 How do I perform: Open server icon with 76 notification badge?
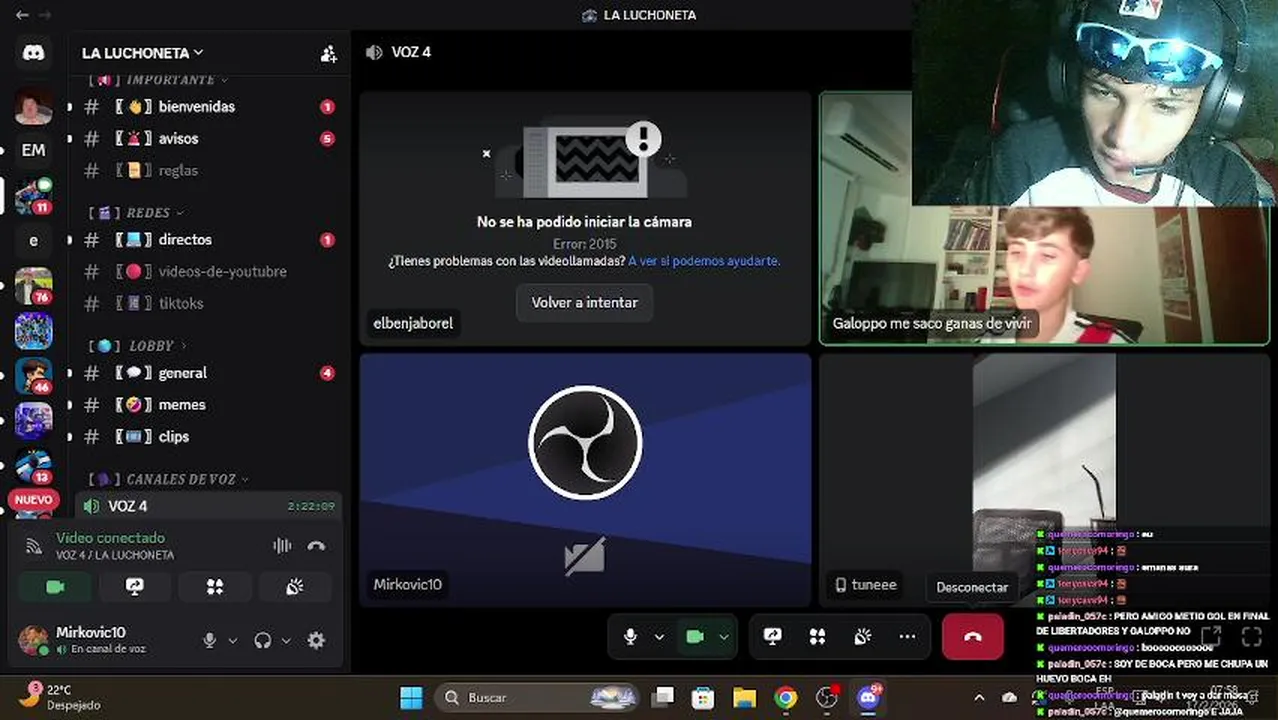33,286
